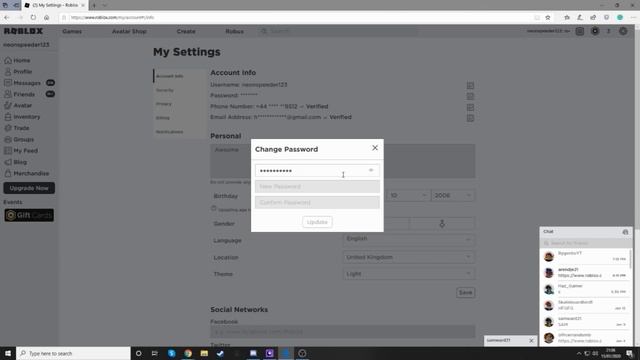
Task: Click the Confirm Password input field
Action: [317, 202]
